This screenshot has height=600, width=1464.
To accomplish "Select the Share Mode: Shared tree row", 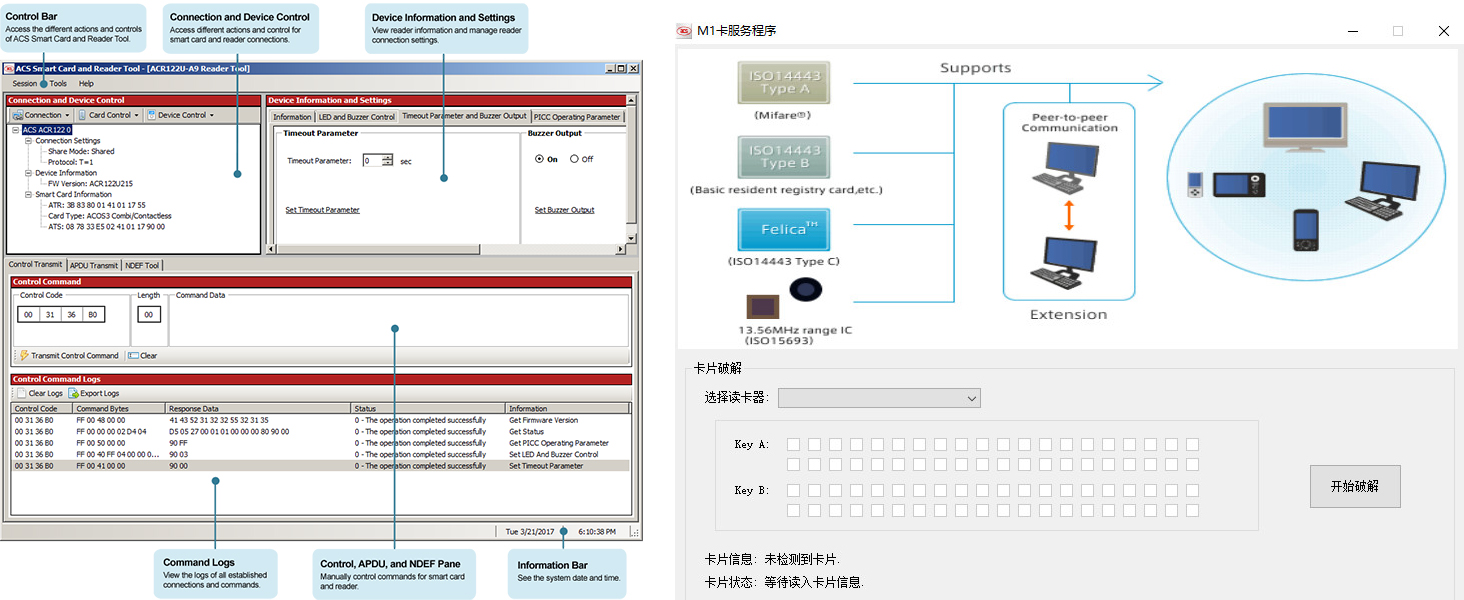I will 81,152.
